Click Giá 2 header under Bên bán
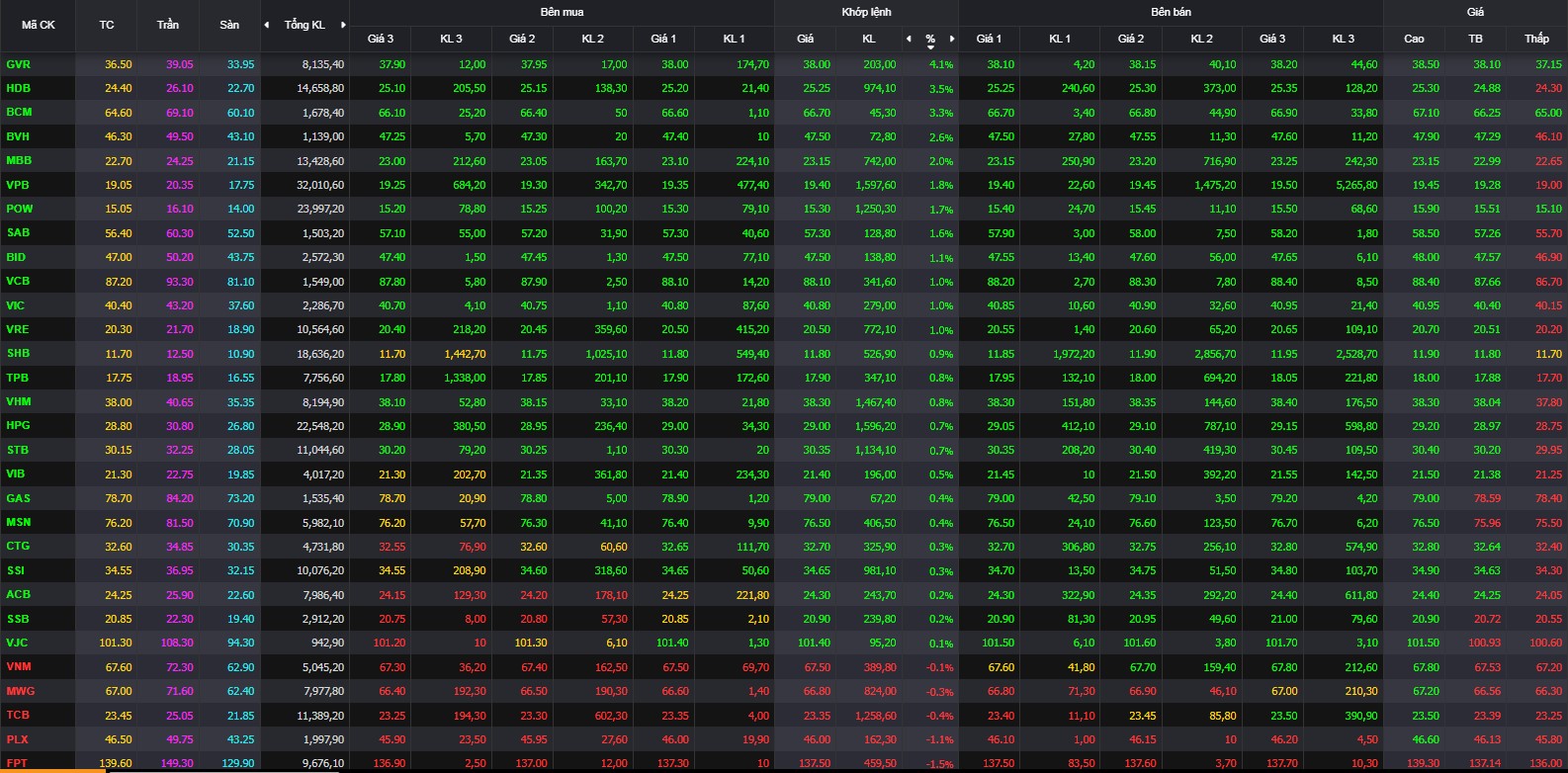 [x=1131, y=39]
